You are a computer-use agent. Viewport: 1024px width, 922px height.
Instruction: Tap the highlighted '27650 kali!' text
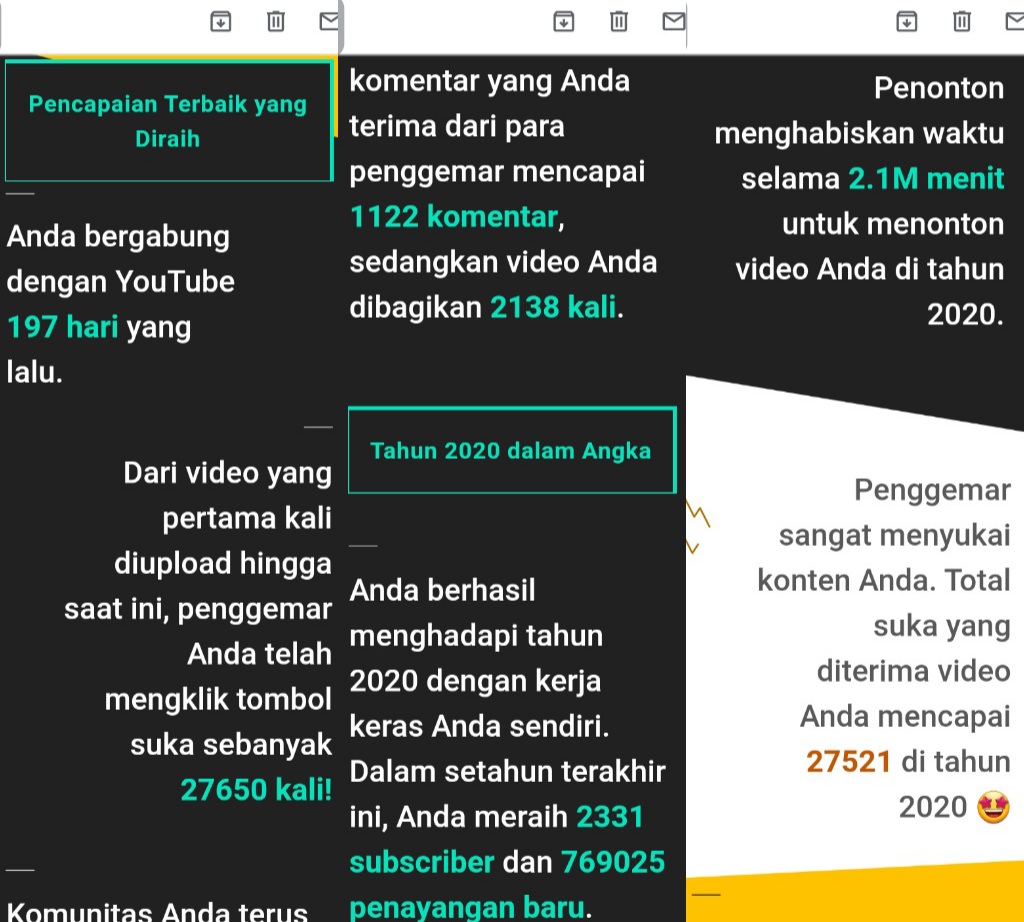(x=256, y=789)
